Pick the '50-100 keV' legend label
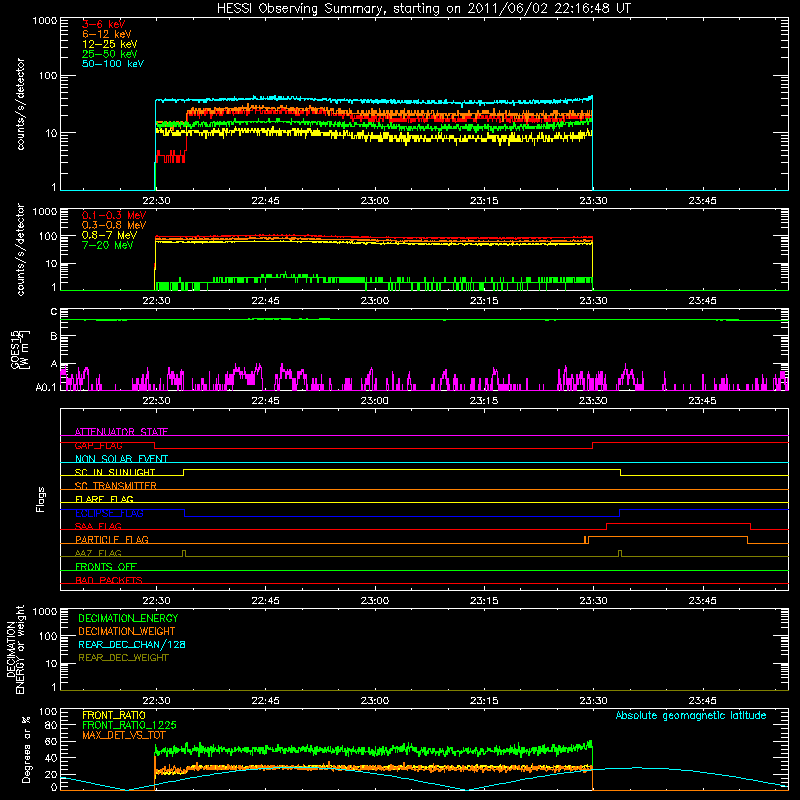800x800 pixels. pyautogui.click(x=113, y=64)
